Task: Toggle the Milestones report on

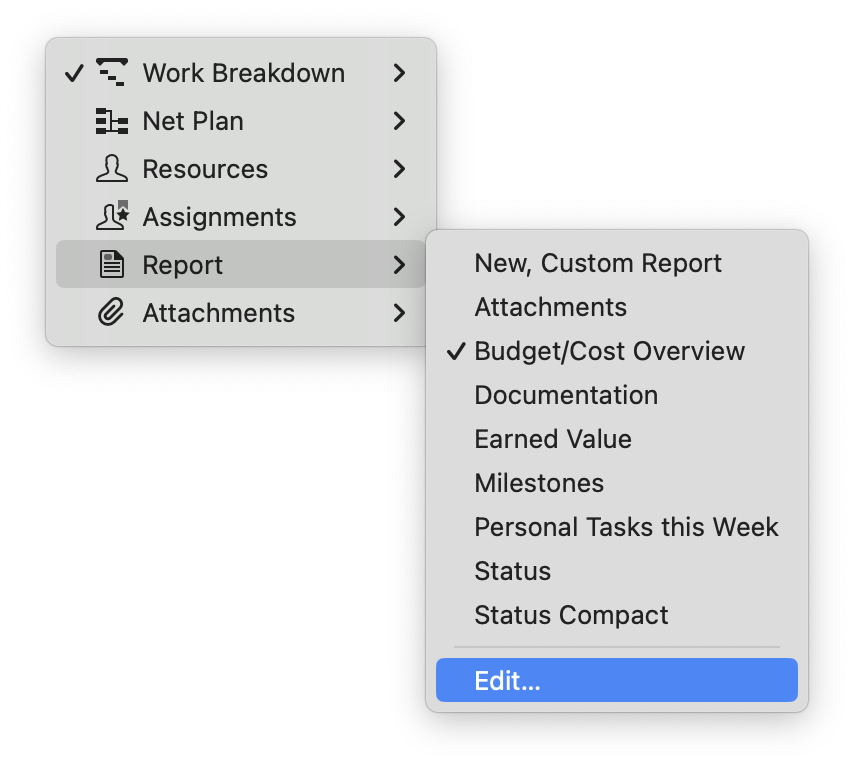Action: coord(539,483)
